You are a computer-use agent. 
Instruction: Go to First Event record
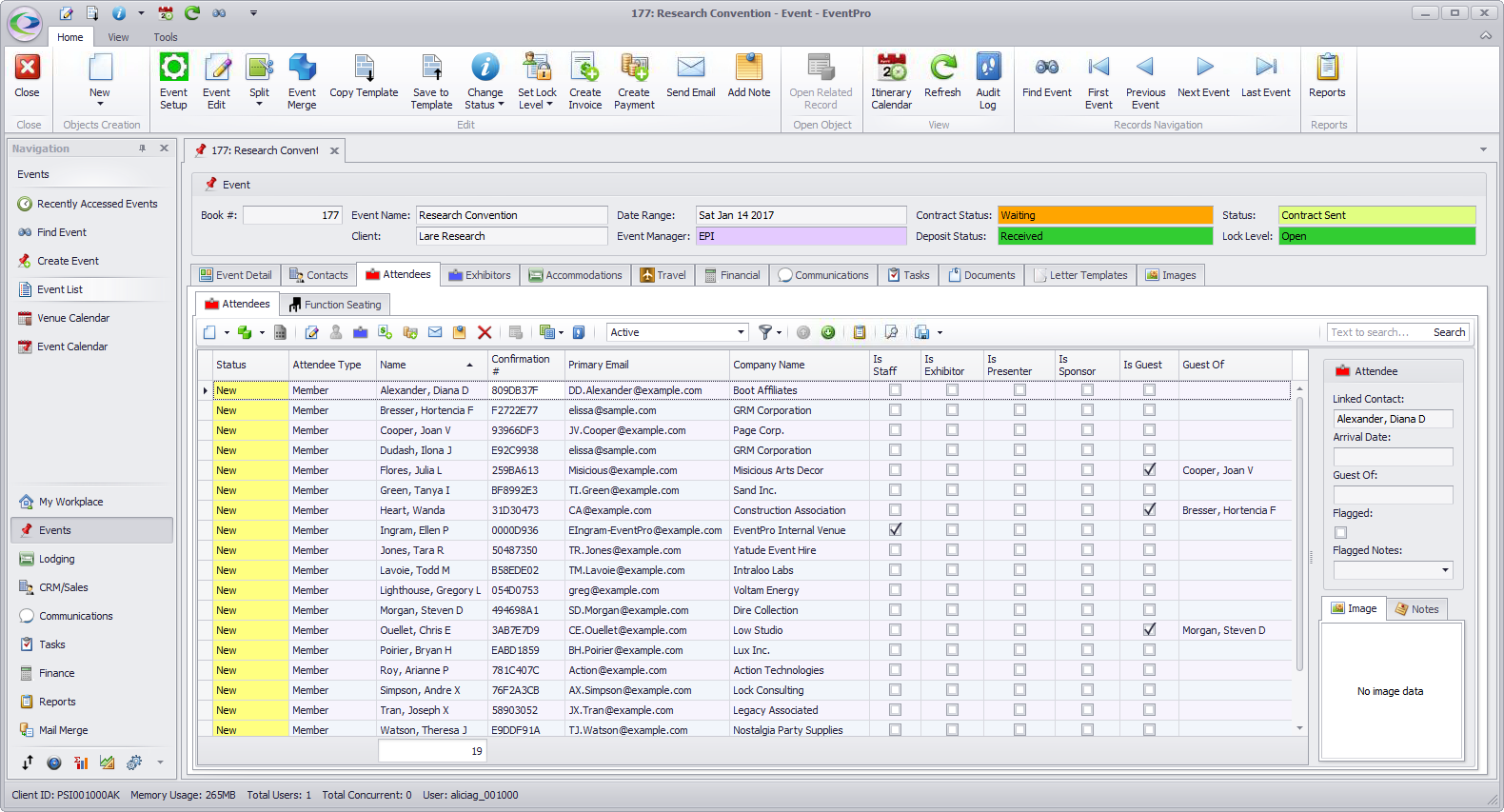[x=1098, y=81]
